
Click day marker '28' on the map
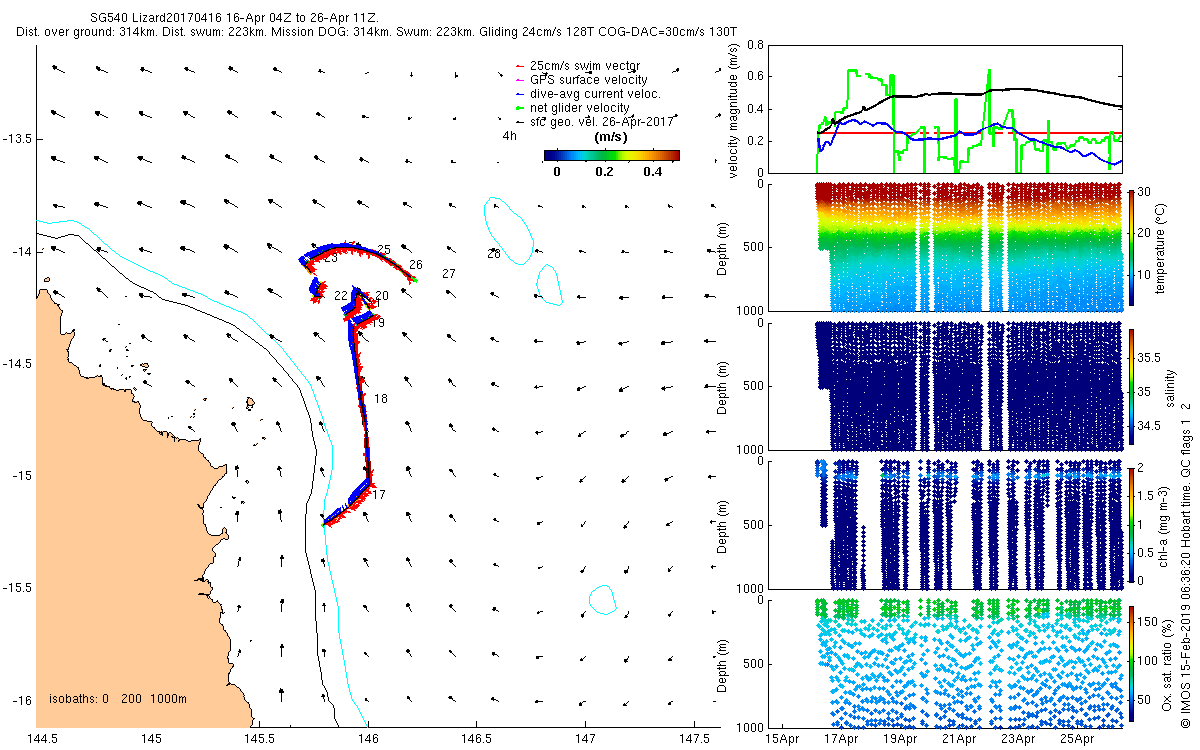[x=493, y=254]
